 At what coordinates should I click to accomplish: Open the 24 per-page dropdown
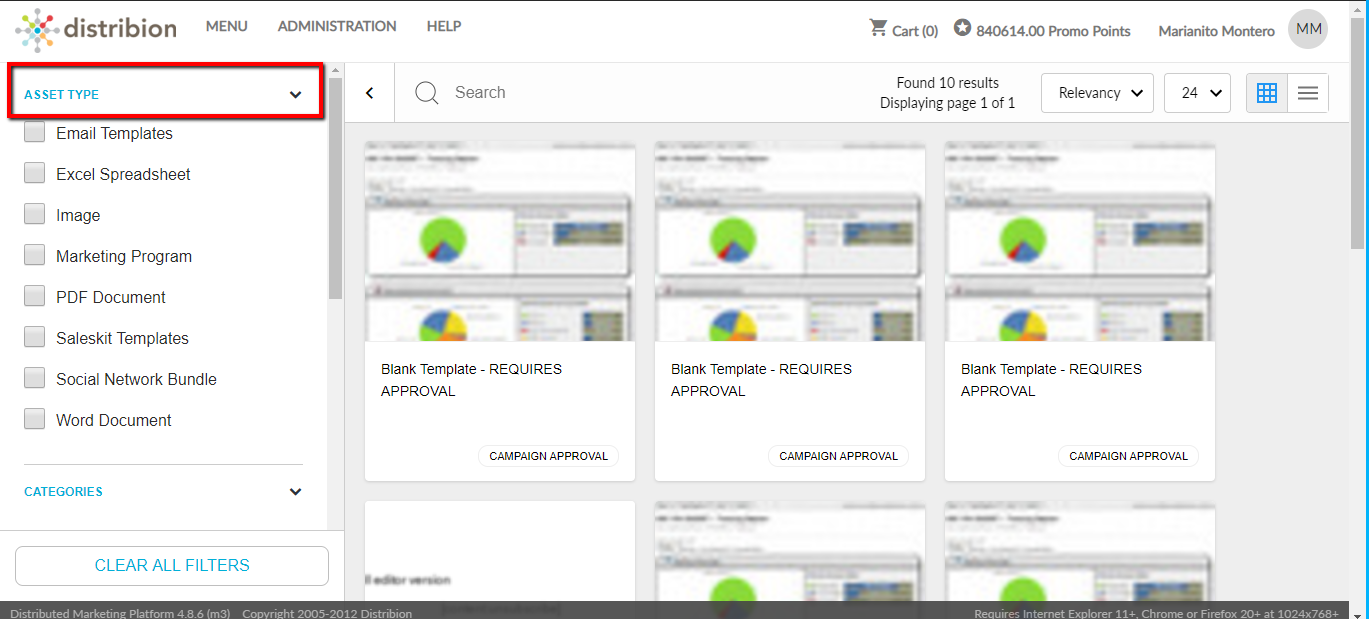click(1198, 93)
